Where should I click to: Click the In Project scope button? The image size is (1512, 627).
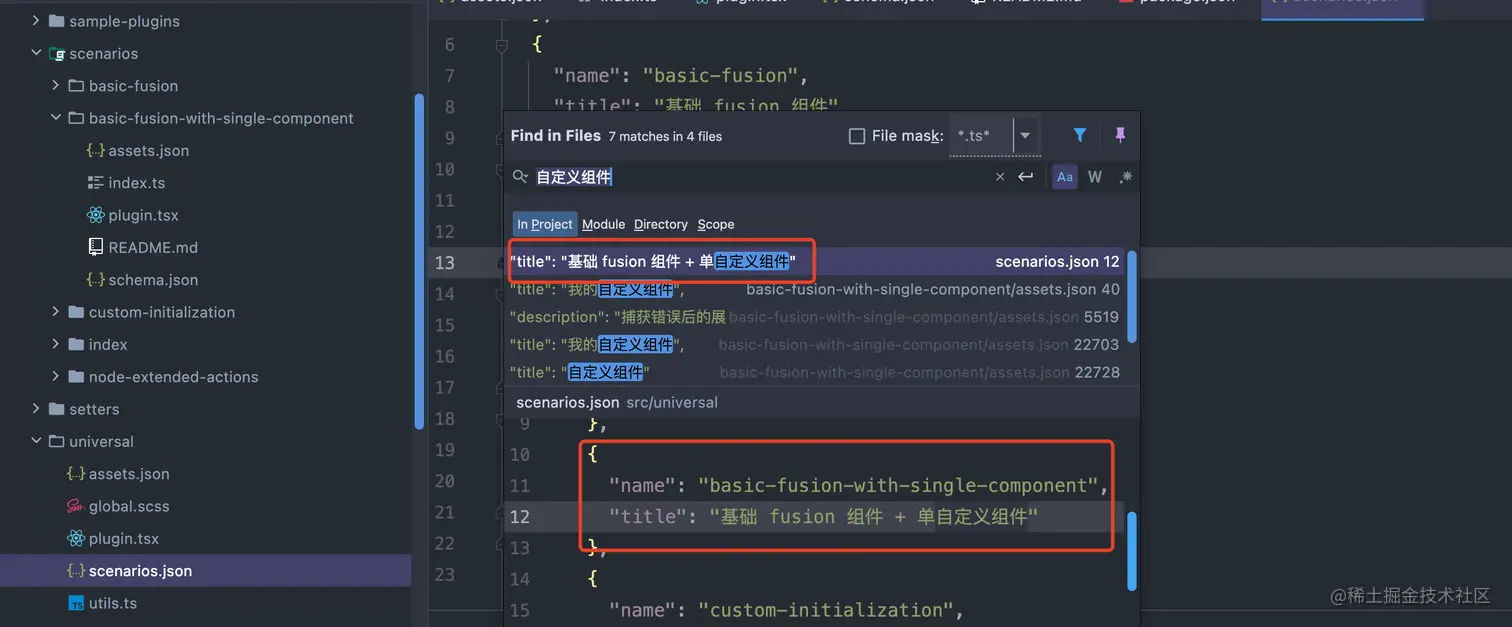click(x=544, y=224)
